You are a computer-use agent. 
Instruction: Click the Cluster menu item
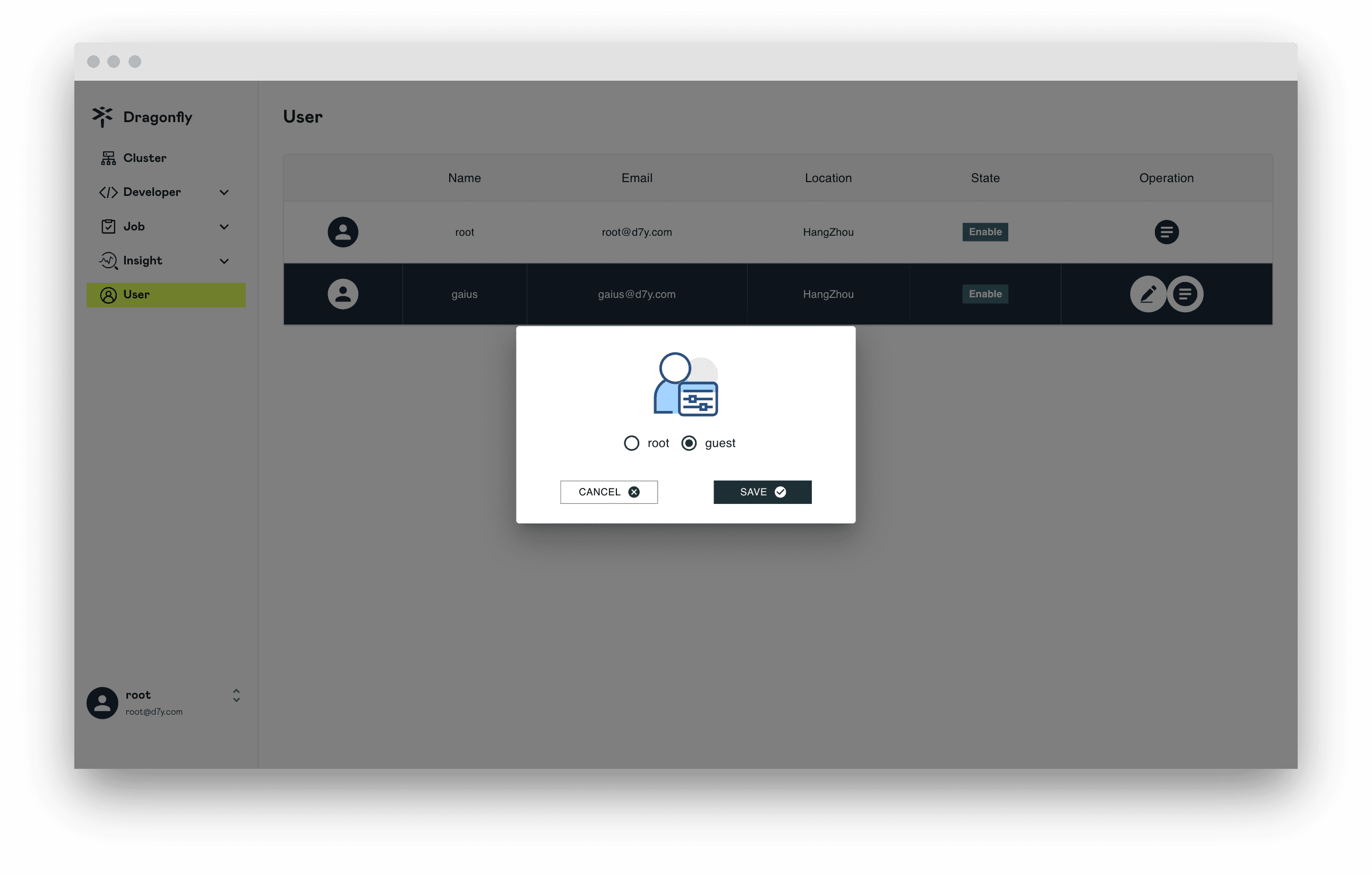tap(144, 157)
